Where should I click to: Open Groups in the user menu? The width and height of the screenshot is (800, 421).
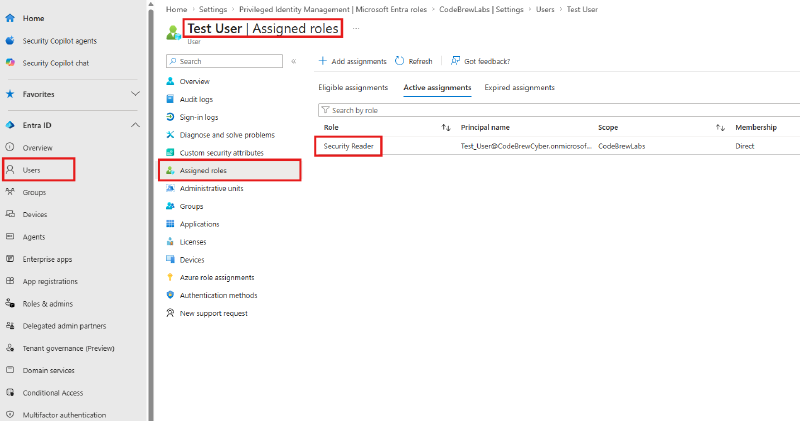(191, 206)
